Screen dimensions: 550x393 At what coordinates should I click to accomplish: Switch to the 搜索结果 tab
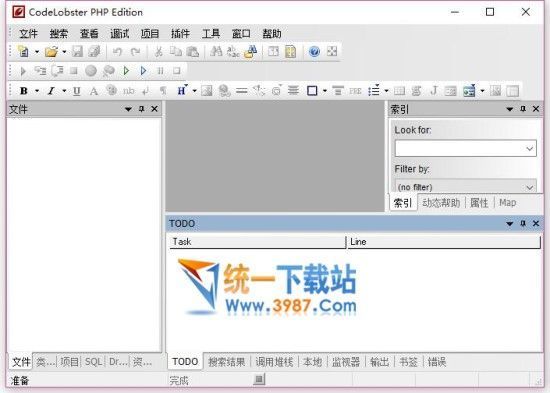(227, 362)
